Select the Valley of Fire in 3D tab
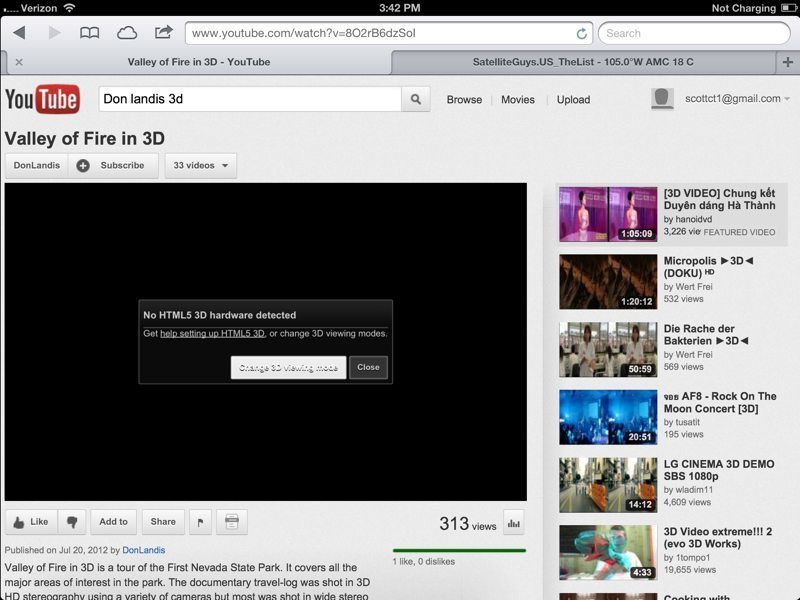Screen dimensions: 800x600 [x=199, y=62]
